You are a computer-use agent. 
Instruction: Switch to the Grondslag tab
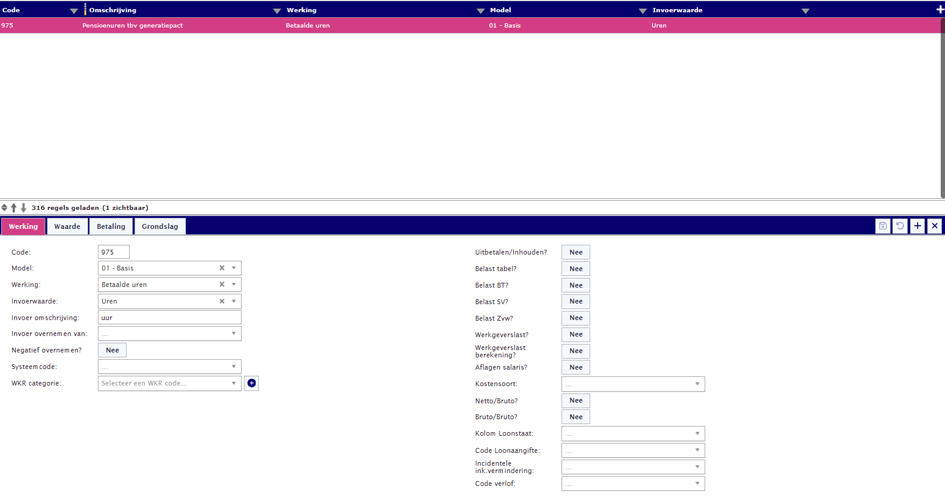pos(160,227)
